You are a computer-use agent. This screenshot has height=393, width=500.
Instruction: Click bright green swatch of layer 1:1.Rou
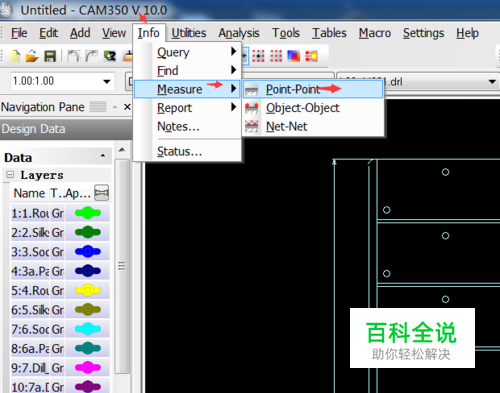[x=88, y=213]
